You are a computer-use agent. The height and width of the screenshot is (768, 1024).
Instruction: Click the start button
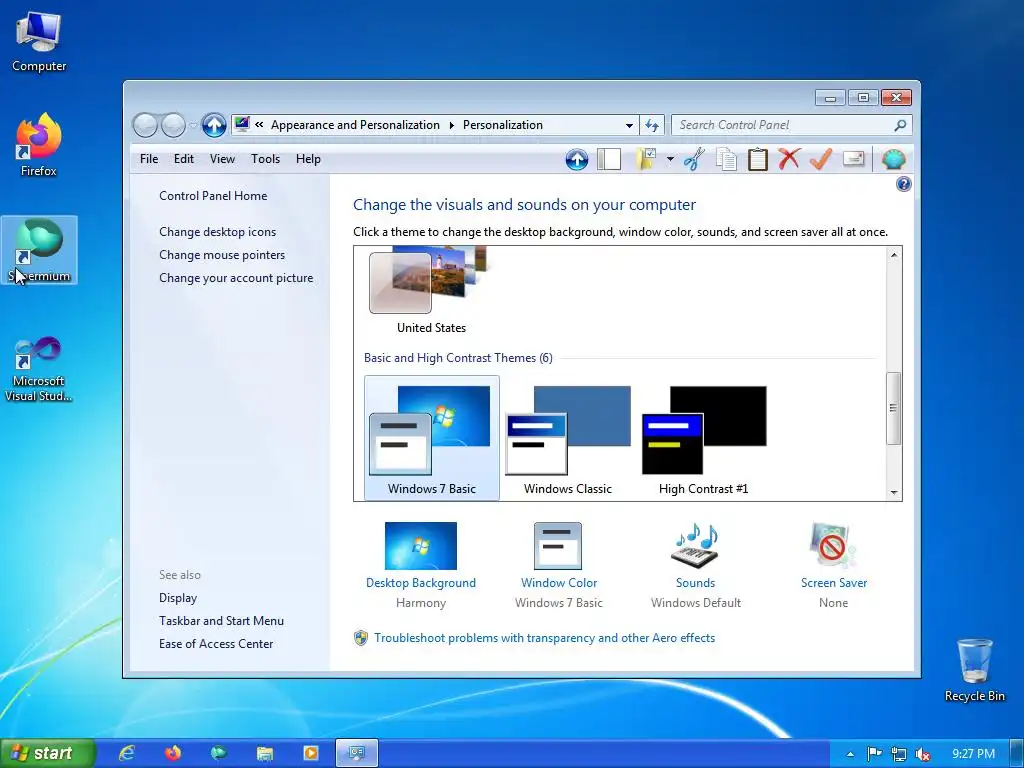point(48,753)
